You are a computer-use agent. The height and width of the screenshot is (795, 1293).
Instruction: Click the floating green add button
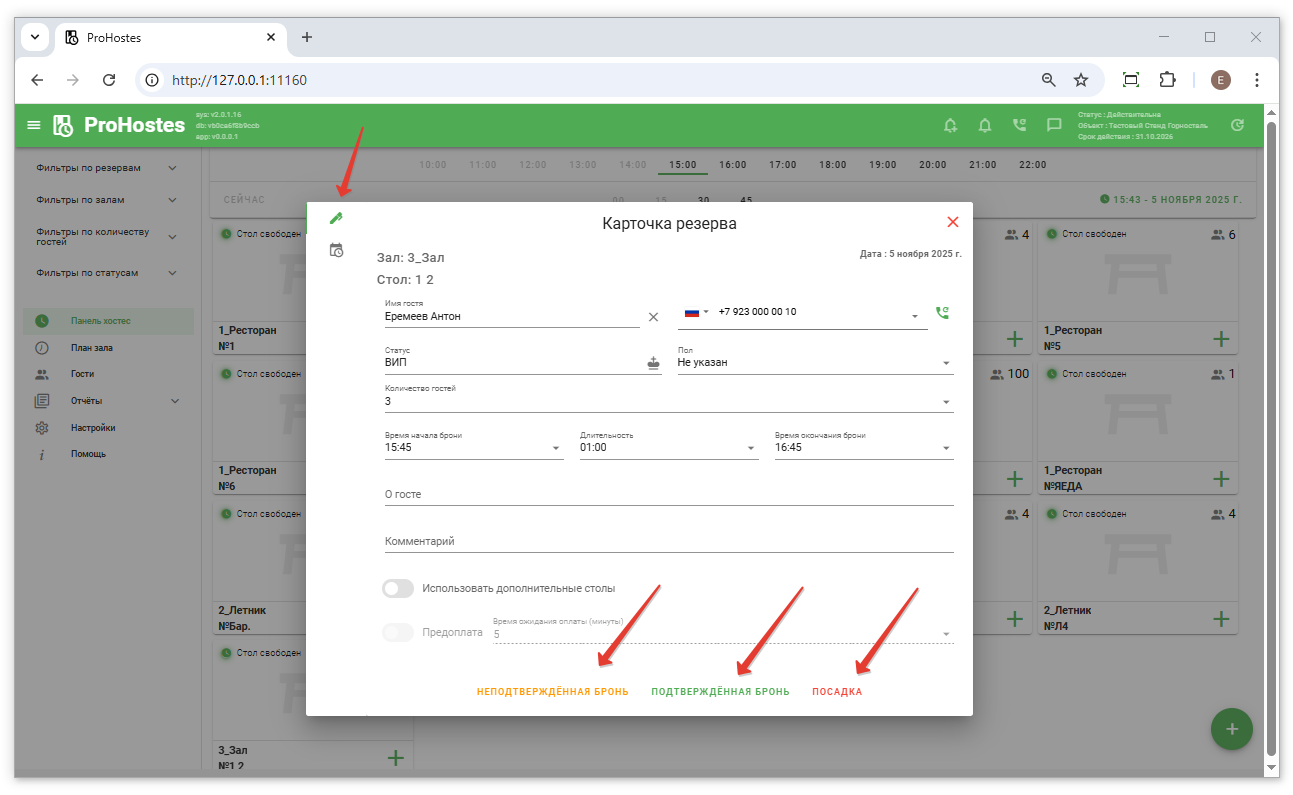coord(1231,729)
